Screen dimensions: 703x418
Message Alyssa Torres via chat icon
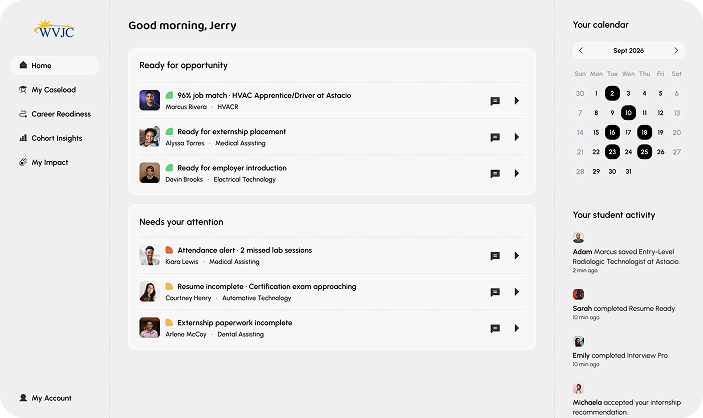click(x=495, y=137)
